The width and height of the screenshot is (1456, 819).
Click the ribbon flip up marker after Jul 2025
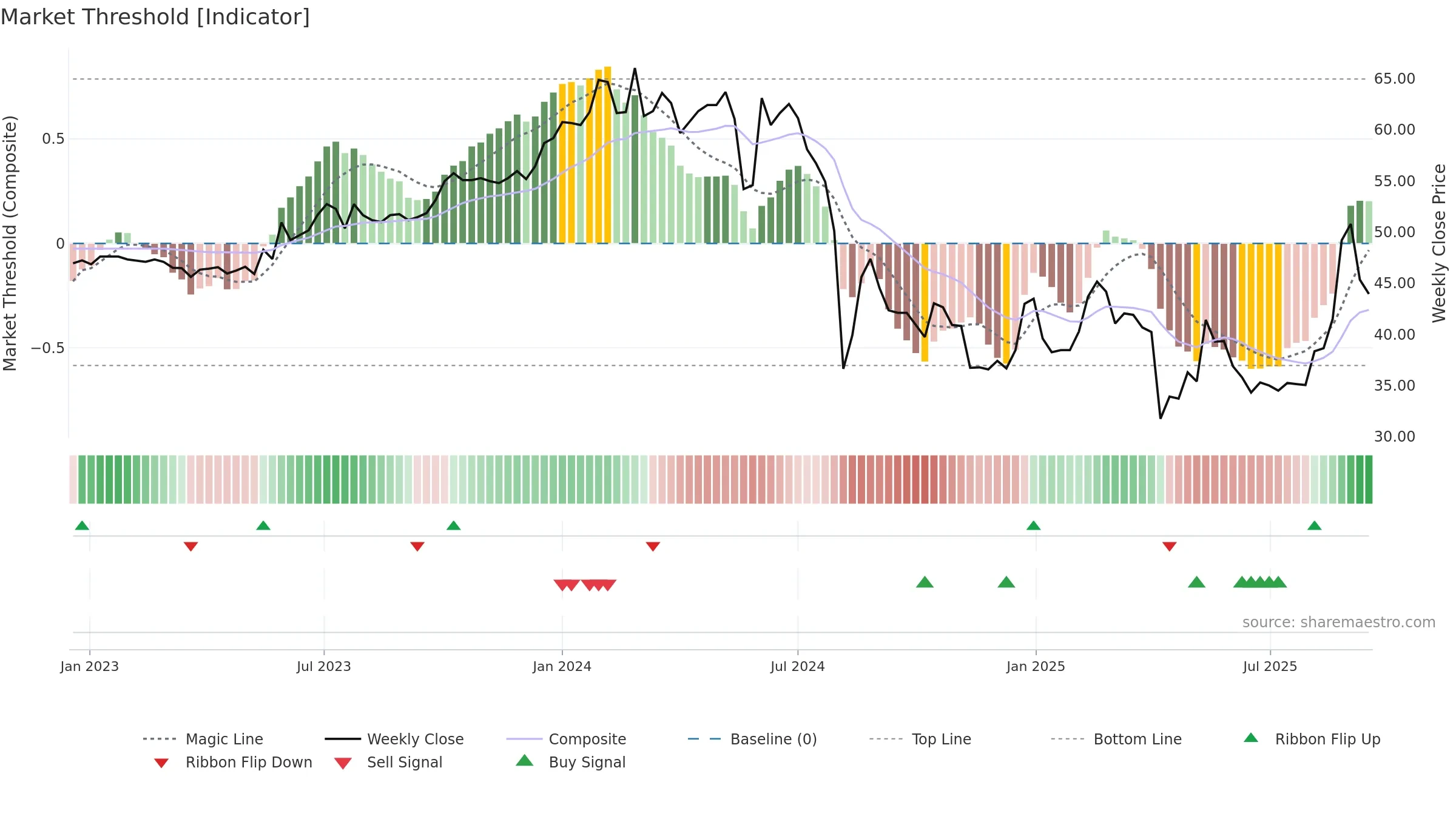1314,525
